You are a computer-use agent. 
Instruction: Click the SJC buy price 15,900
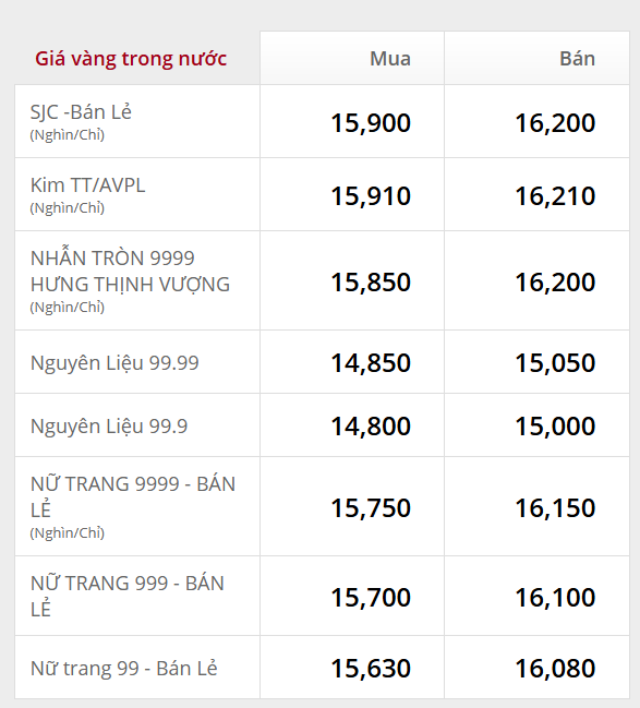(371, 123)
